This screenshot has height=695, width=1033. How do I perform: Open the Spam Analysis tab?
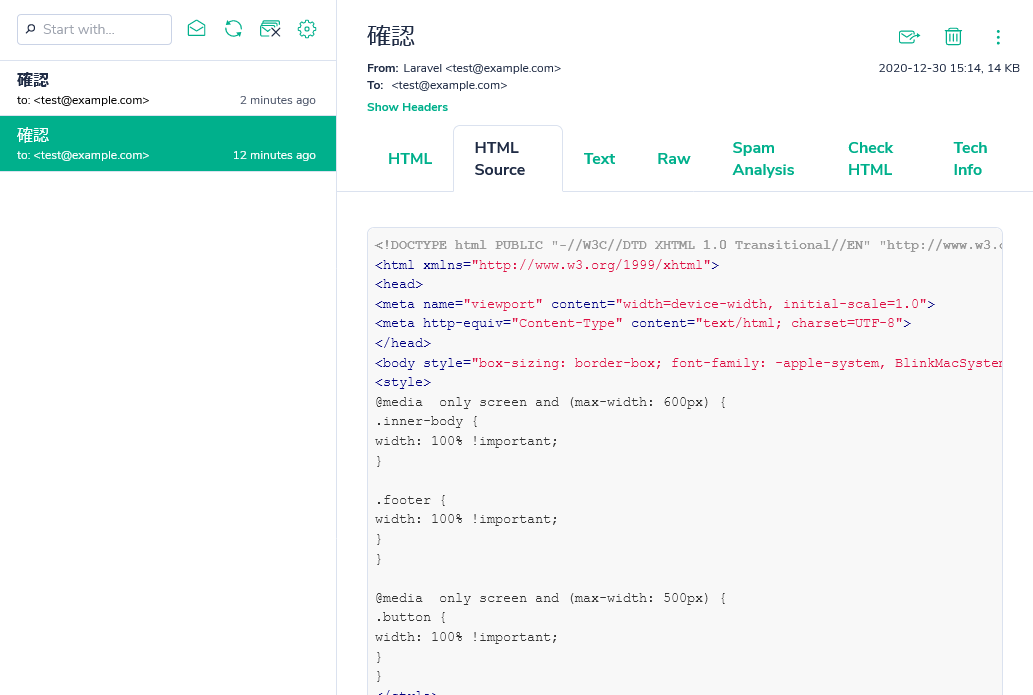(x=763, y=159)
